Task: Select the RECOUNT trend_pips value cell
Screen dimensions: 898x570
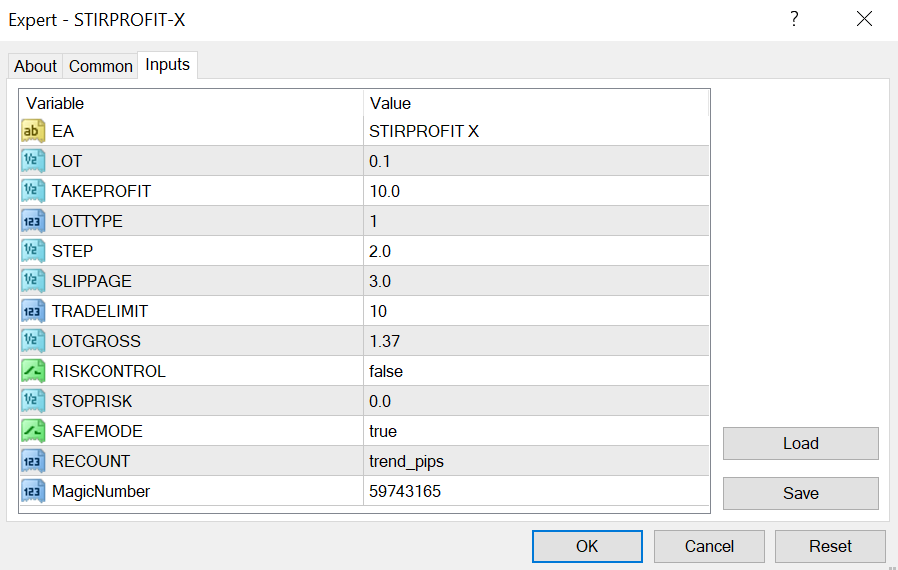Action: click(x=536, y=461)
